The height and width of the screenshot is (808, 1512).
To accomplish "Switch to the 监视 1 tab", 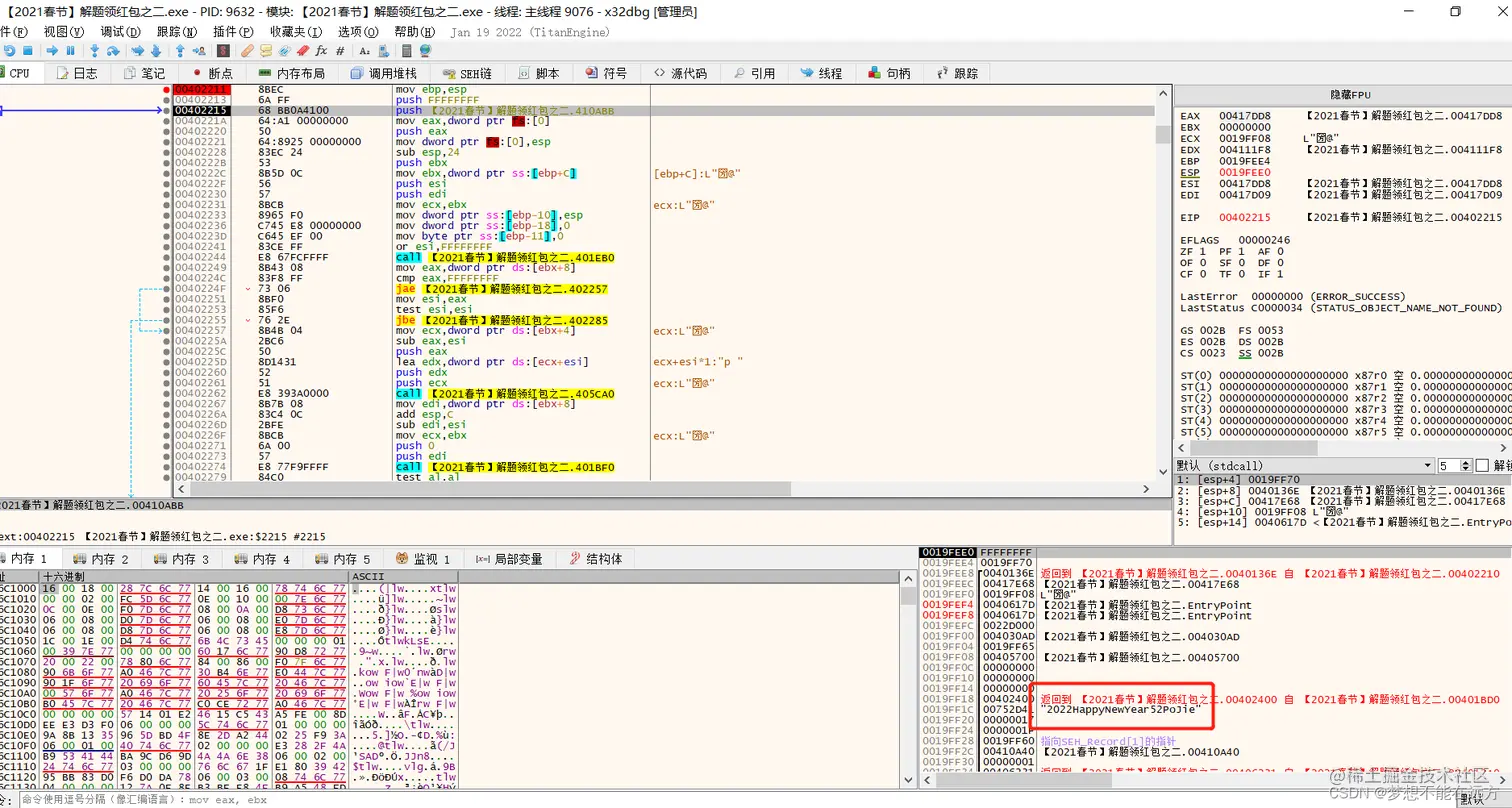I will pyautogui.click(x=426, y=559).
